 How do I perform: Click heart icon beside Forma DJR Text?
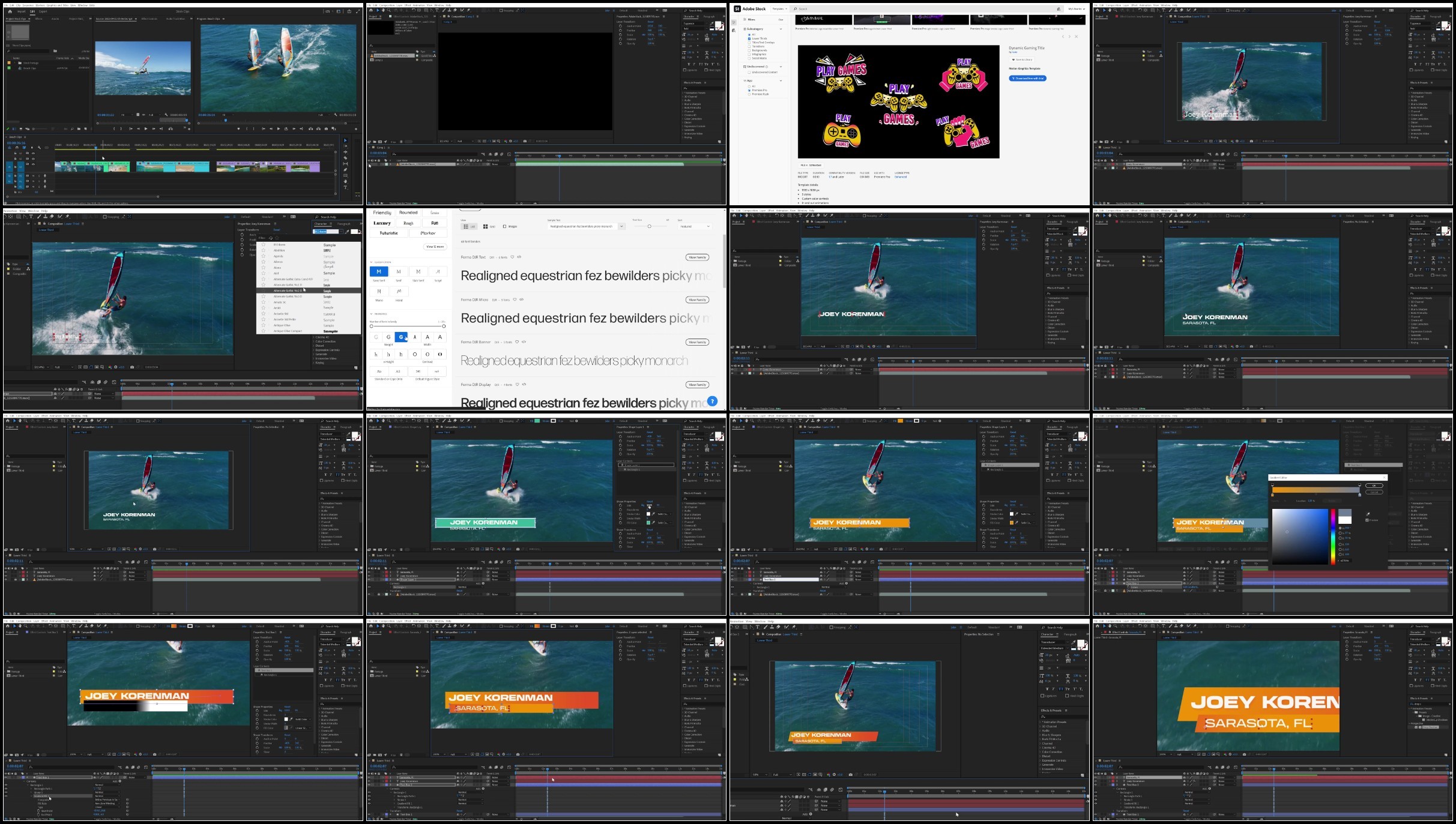click(512, 257)
